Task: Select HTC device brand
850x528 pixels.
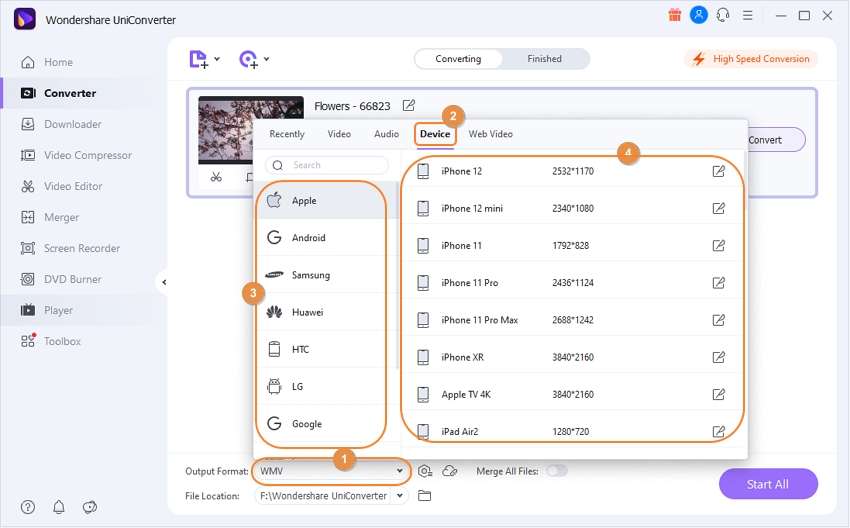Action: (326, 349)
